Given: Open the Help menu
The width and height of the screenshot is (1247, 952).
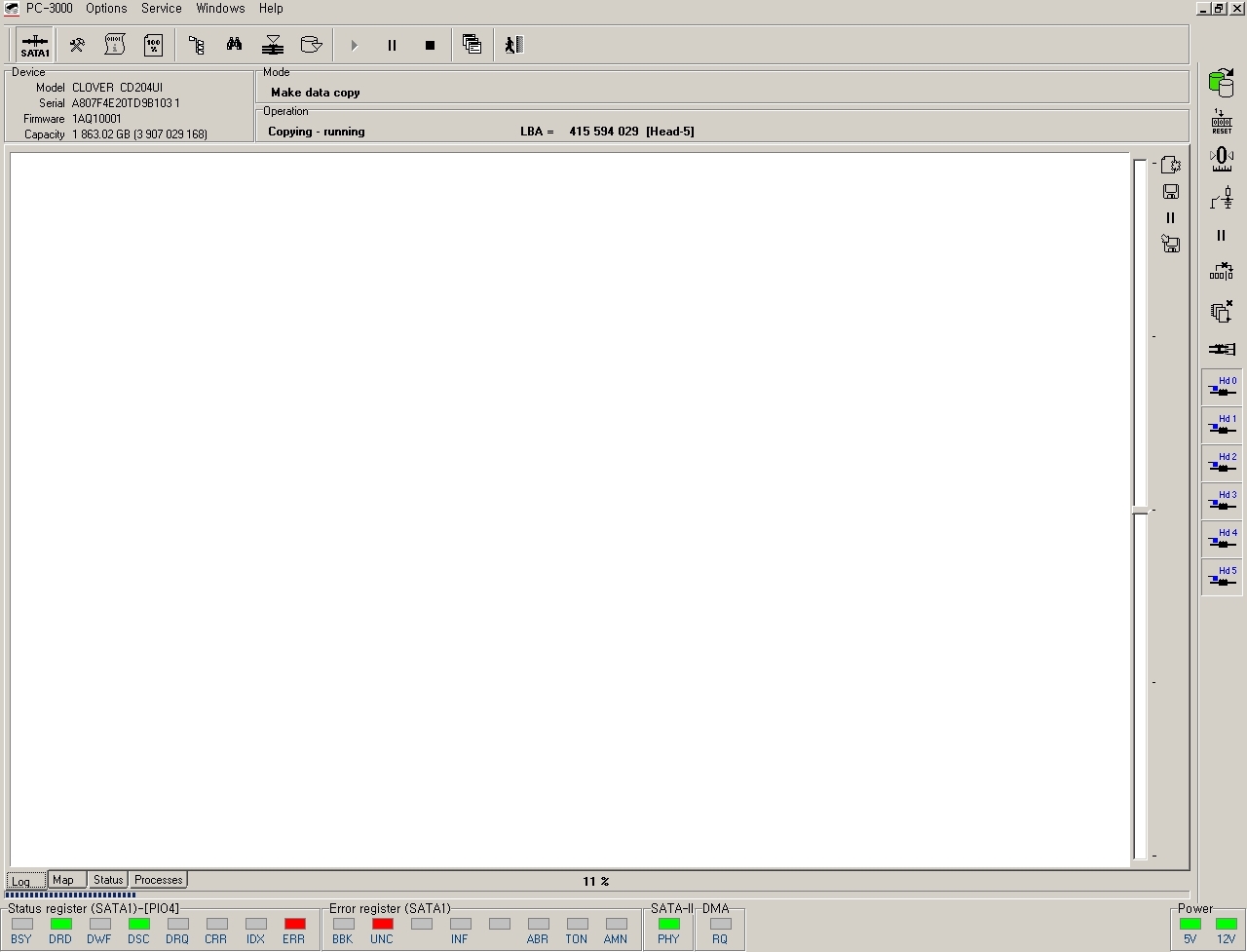Looking at the screenshot, I should point(271,8).
